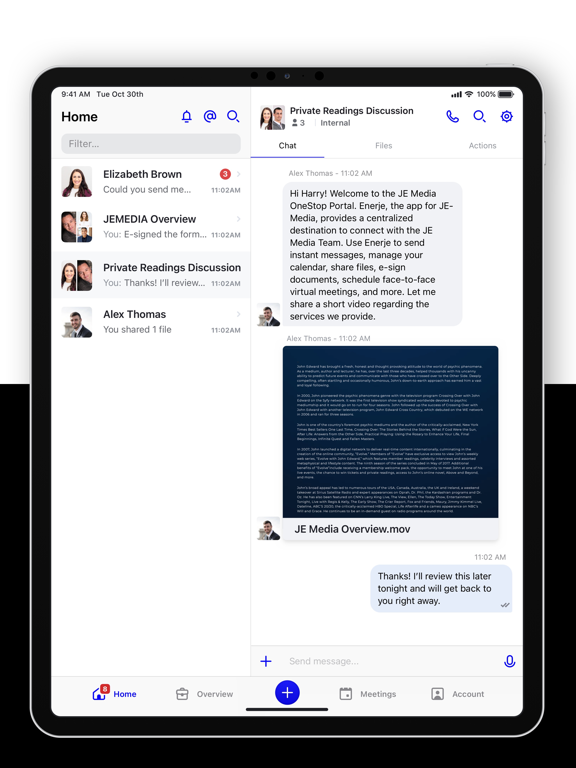The image size is (576, 768).
Task: Tap the battery indicator in status bar
Action: point(506,94)
